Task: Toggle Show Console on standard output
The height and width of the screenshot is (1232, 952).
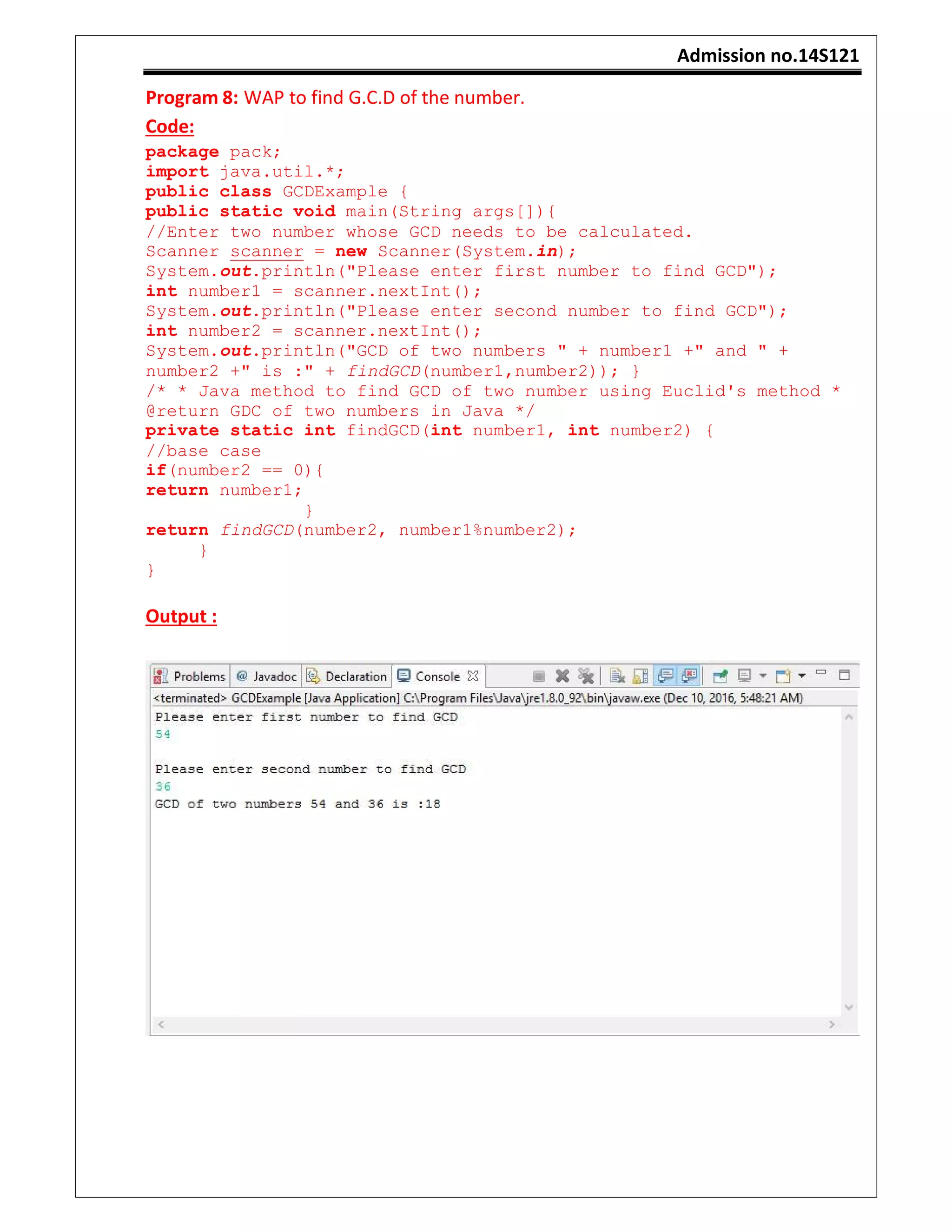Action: 666,675
